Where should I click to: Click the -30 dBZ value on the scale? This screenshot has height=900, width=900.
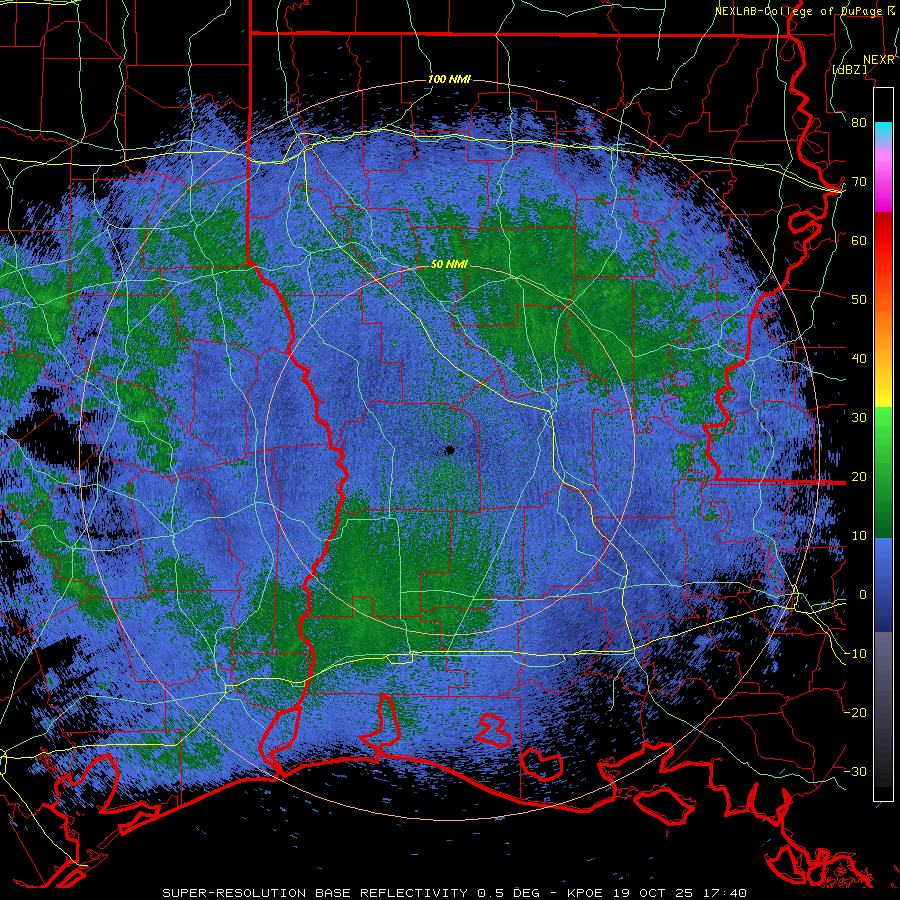click(856, 771)
